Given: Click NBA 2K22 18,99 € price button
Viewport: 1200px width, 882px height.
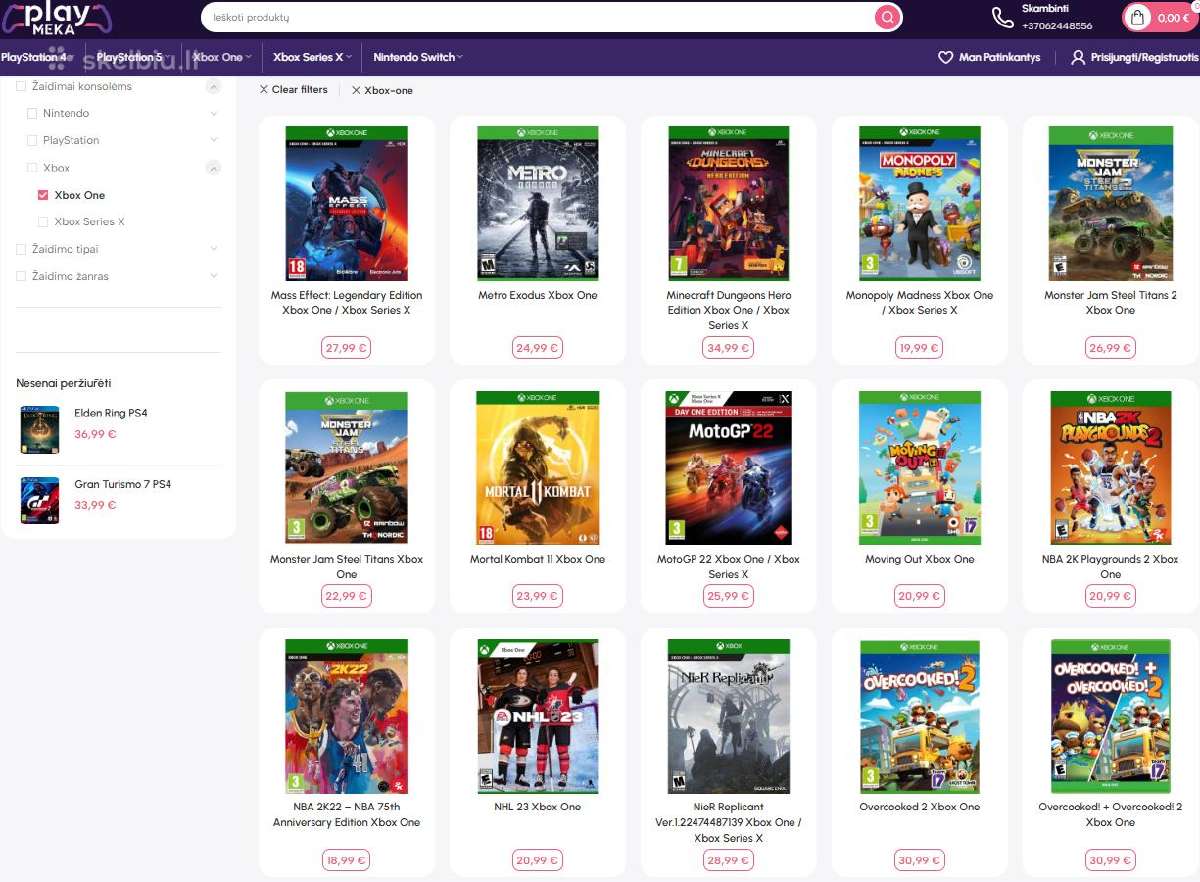Looking at the screenshot, I should (346, 860).
